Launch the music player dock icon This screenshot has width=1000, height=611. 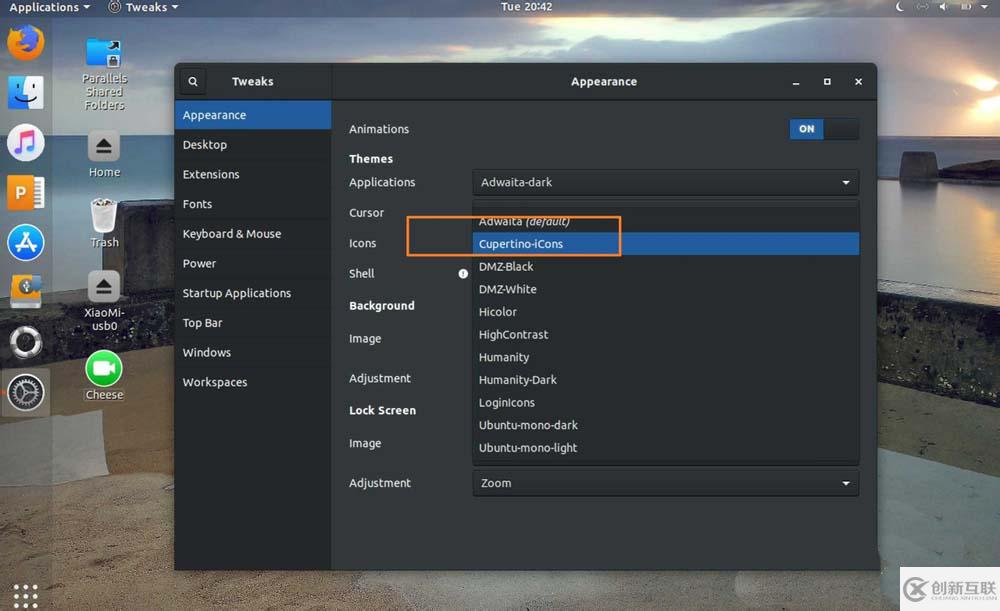pyautogui.click(x=26, y=143)
